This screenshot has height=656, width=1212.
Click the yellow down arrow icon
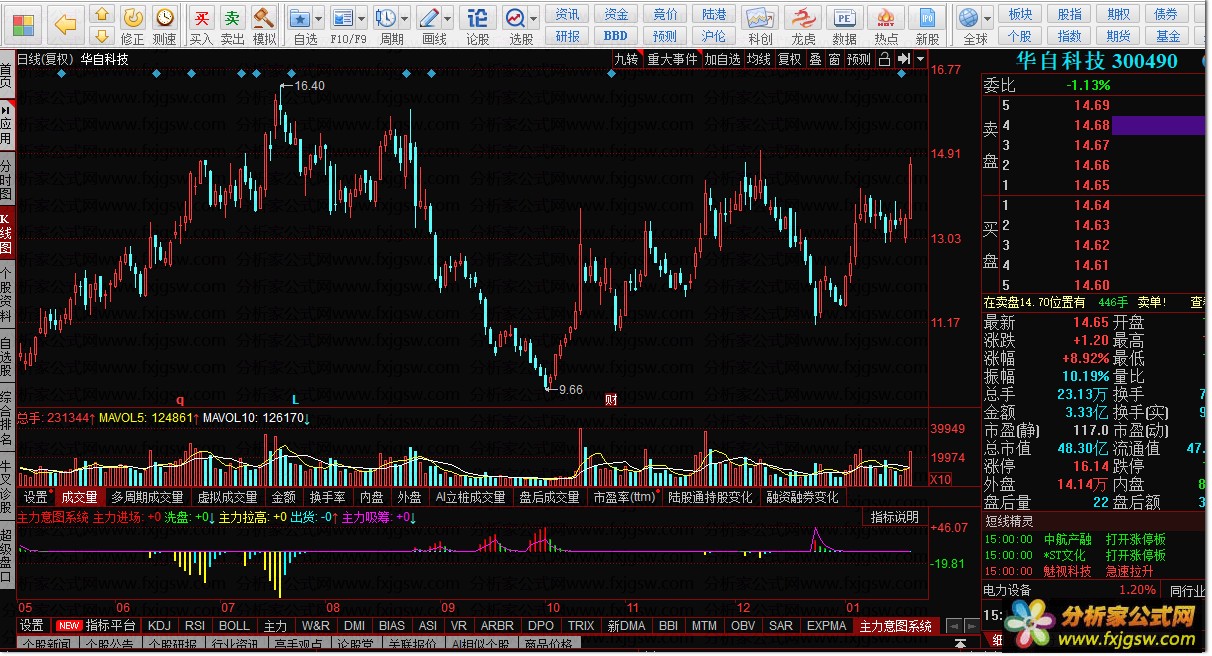pos(102,37)
